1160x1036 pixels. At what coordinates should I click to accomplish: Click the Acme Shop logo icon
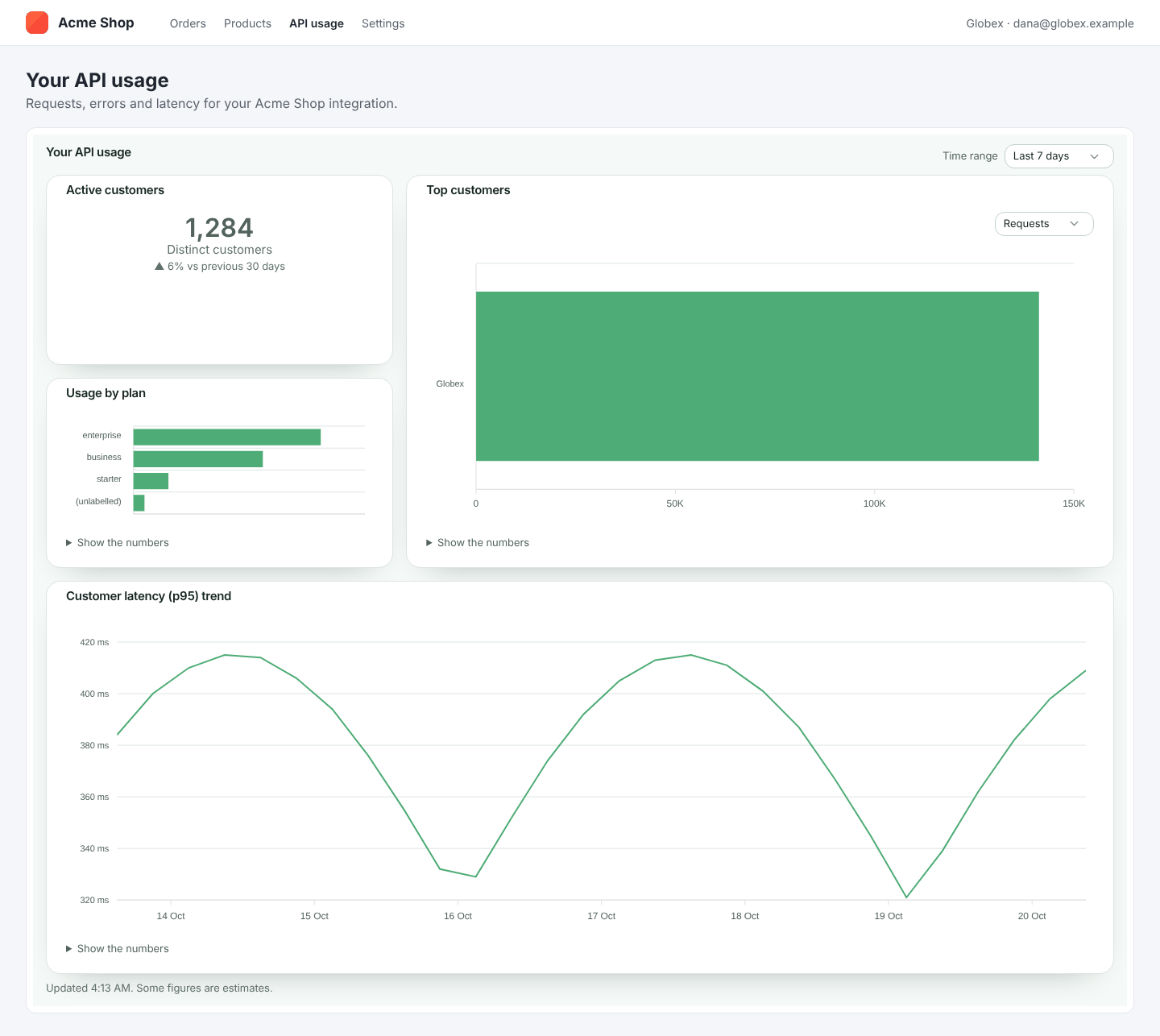click(37, 23)
